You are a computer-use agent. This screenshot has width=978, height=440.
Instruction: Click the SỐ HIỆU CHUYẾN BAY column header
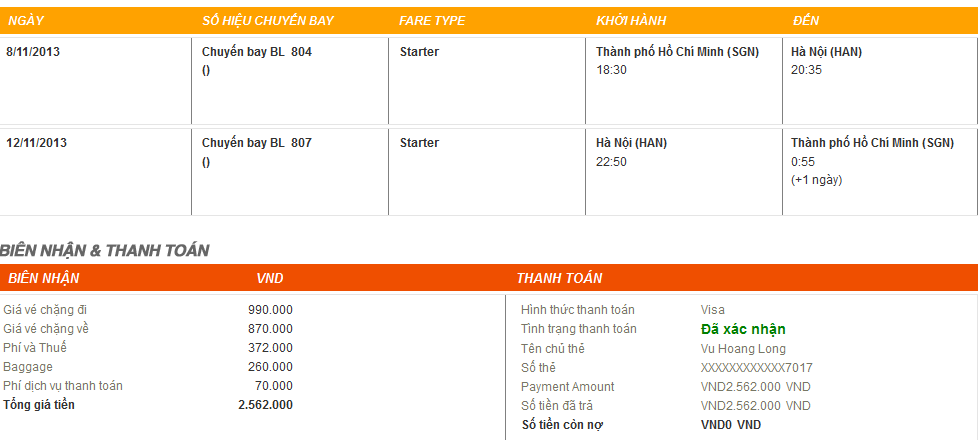click(x=267, y=21)
